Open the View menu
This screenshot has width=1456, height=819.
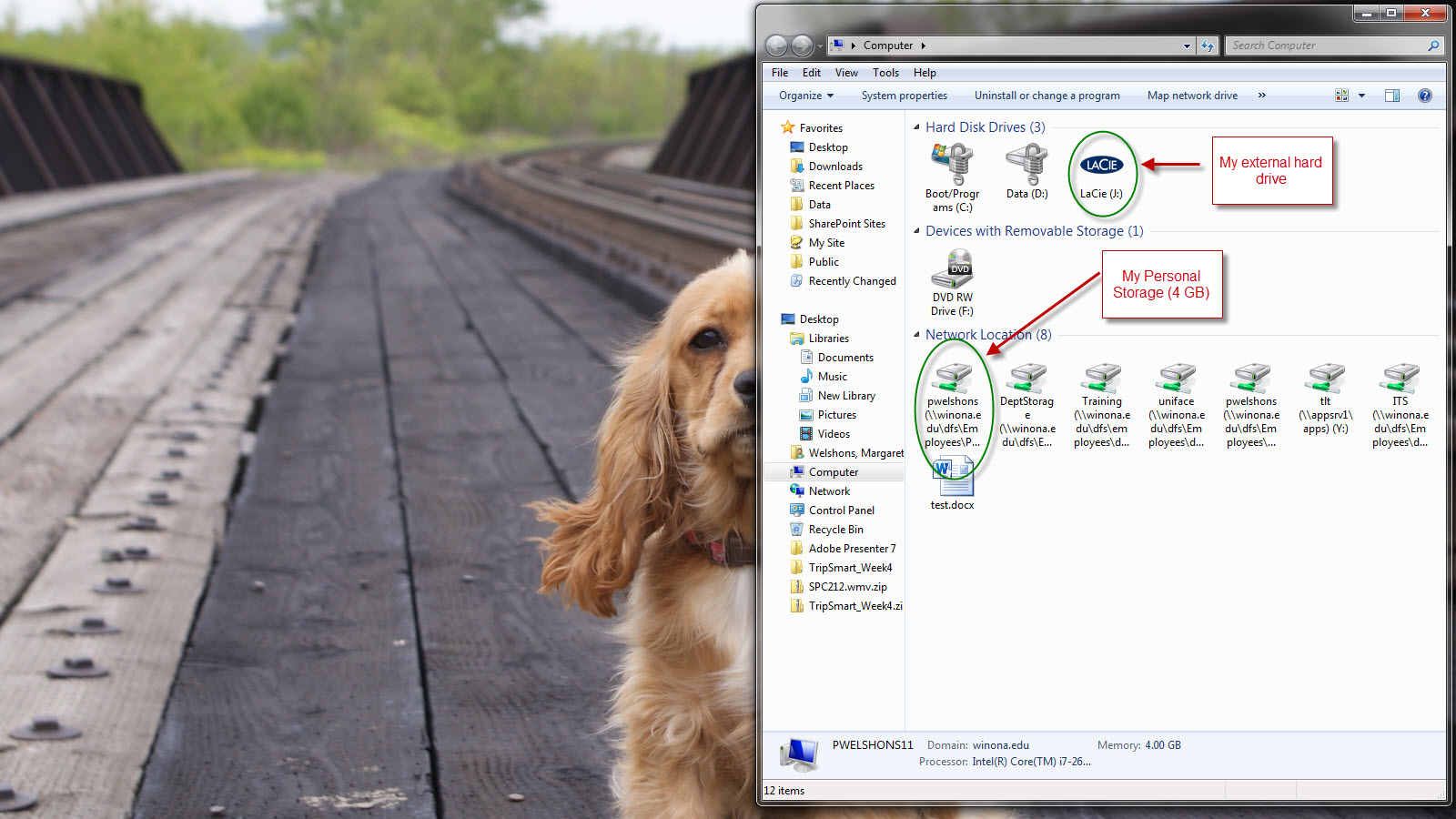846,73
